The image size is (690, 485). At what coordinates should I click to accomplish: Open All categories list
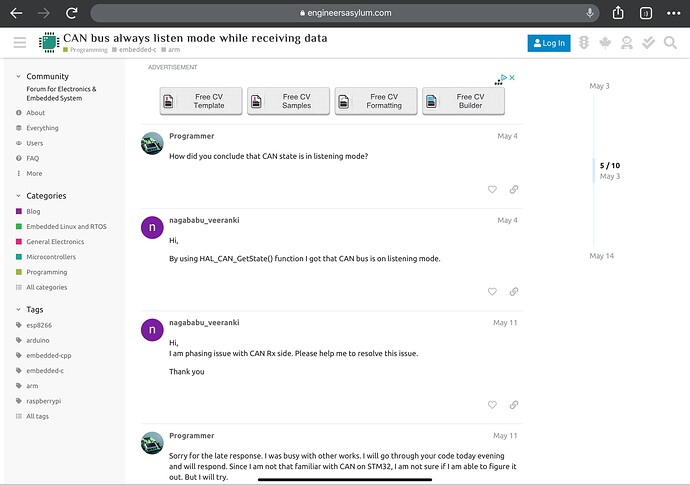[x=41, y=287]
